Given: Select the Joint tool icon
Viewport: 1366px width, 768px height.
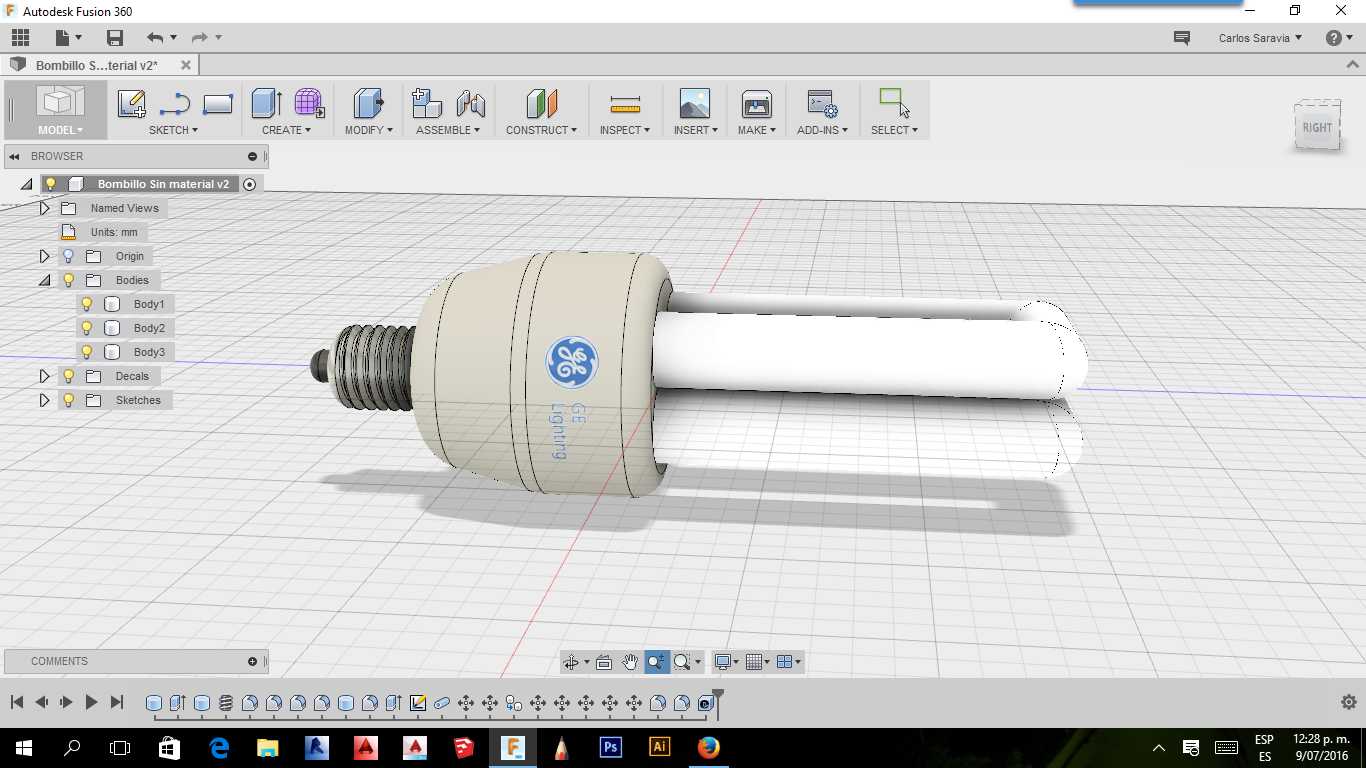Looking at the screenshot, I should 470,103.
